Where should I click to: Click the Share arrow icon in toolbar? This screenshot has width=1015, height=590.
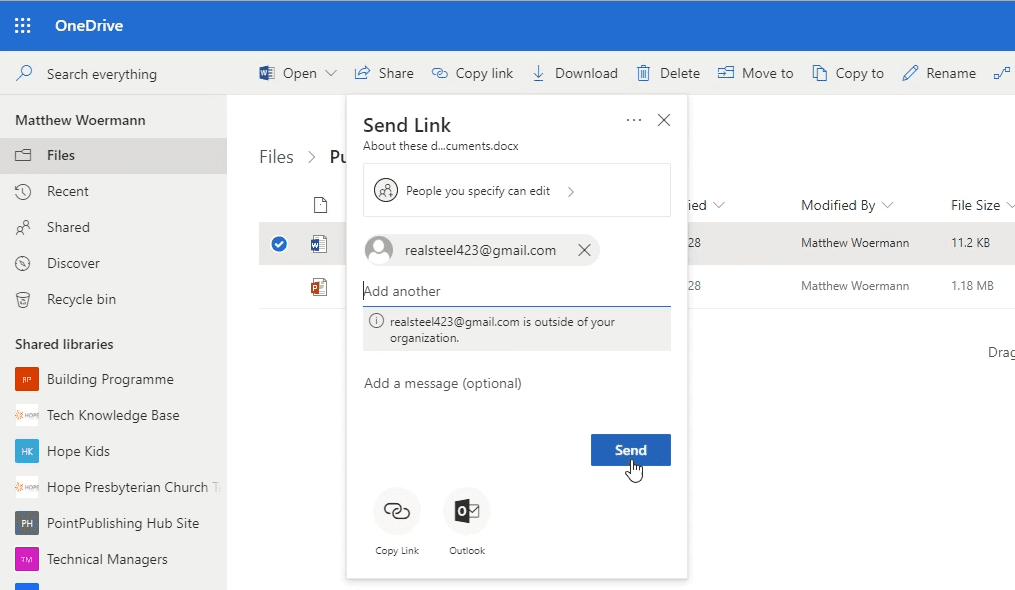coord(362,73)
